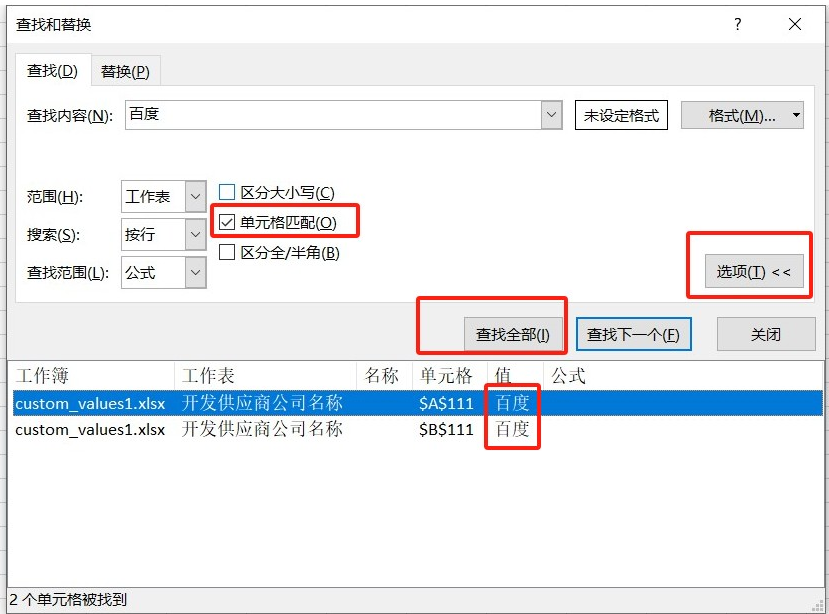
Task: Open the 格式(M) dropdown arrow menu
Action: point(796,115)
